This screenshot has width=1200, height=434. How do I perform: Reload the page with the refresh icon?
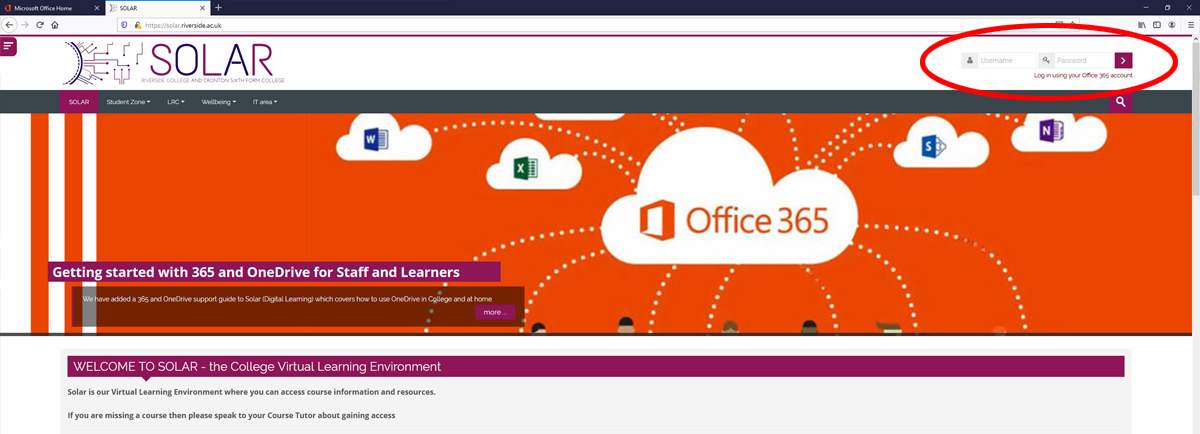click(x=40, y=24)
